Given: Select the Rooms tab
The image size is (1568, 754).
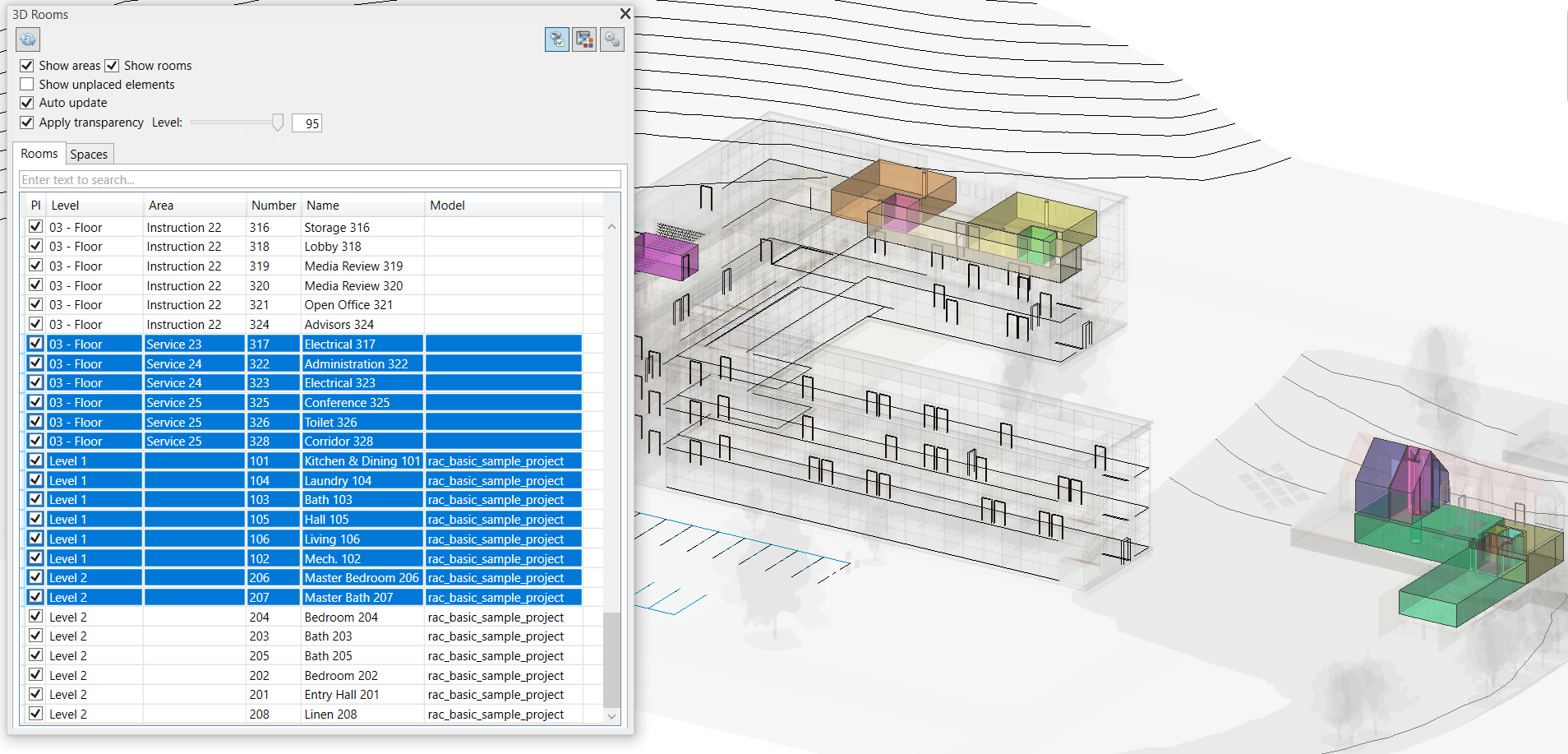Looking at the screenshot, I should 39,154.
